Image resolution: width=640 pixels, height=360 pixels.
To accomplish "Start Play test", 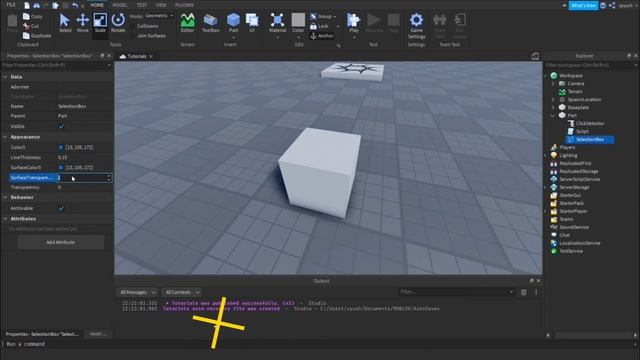I will tap(353, 23).
